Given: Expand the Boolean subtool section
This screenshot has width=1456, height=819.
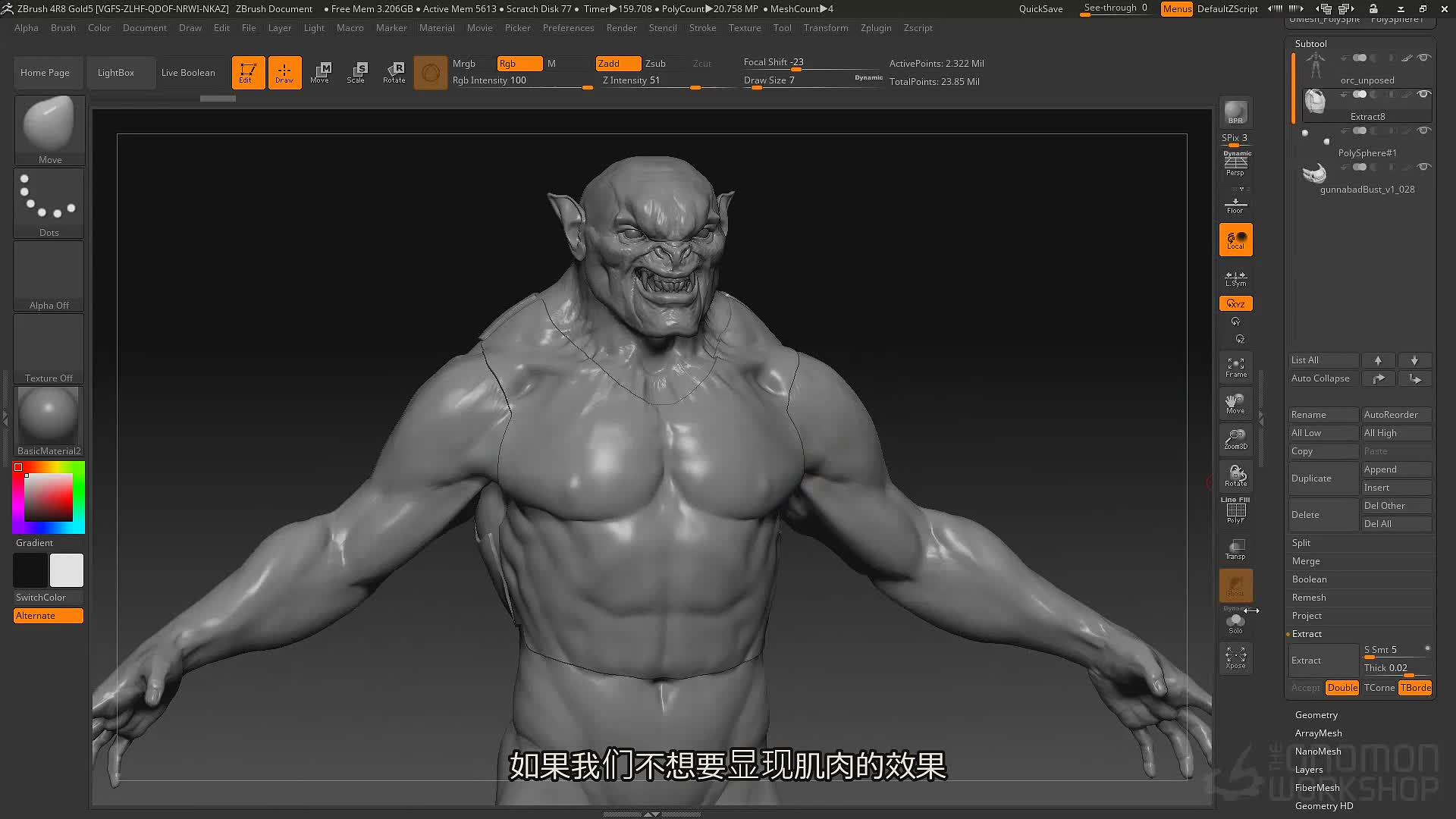Looking at the screenshot, I should (x=1309, y=579).
